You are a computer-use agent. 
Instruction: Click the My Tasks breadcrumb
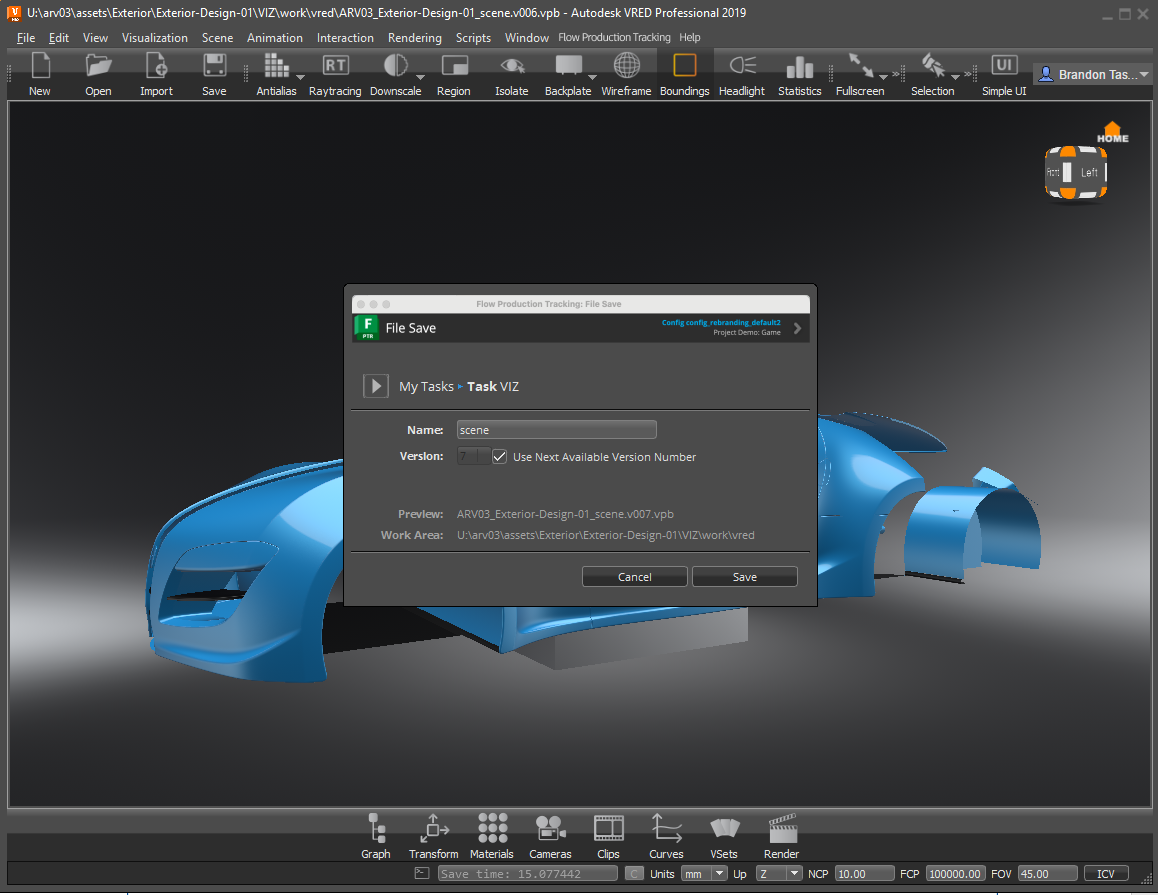426,386
